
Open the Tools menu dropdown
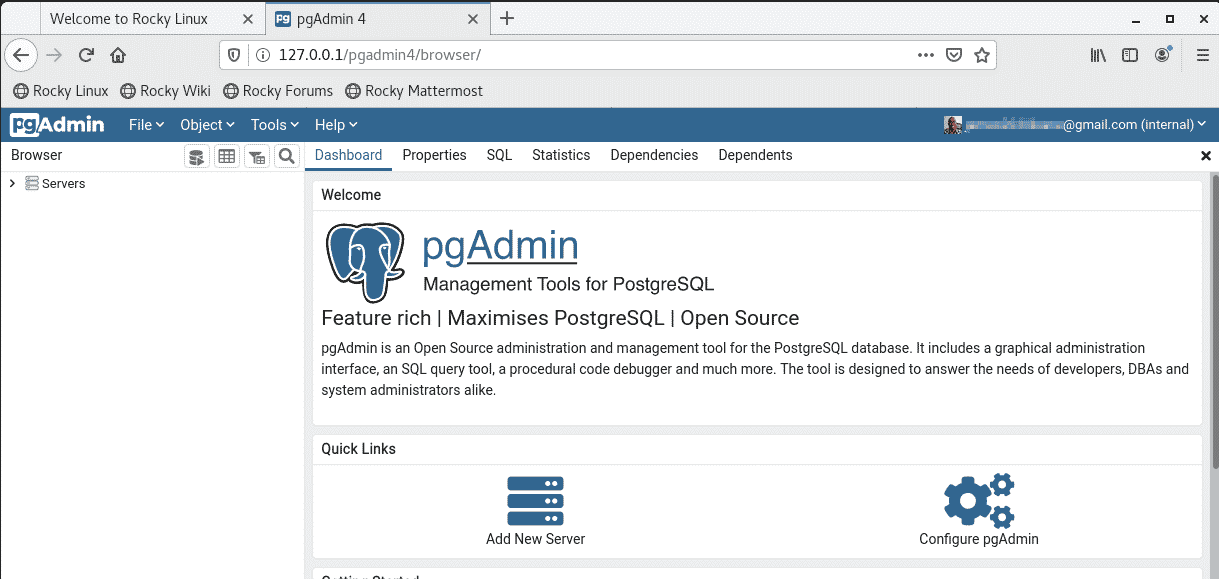click(275, 125)
